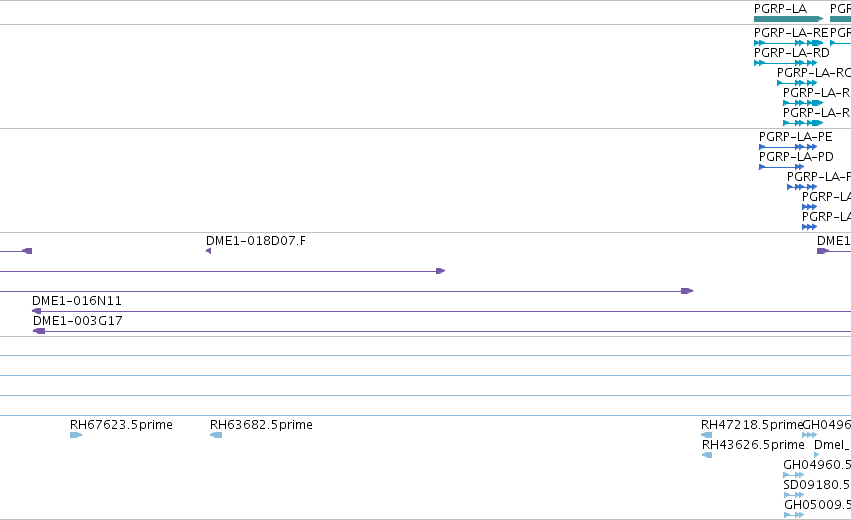Select the DME1-016N11 BAC feature
Viewport: 851px width, 520px height.
[x=441, y=312]
